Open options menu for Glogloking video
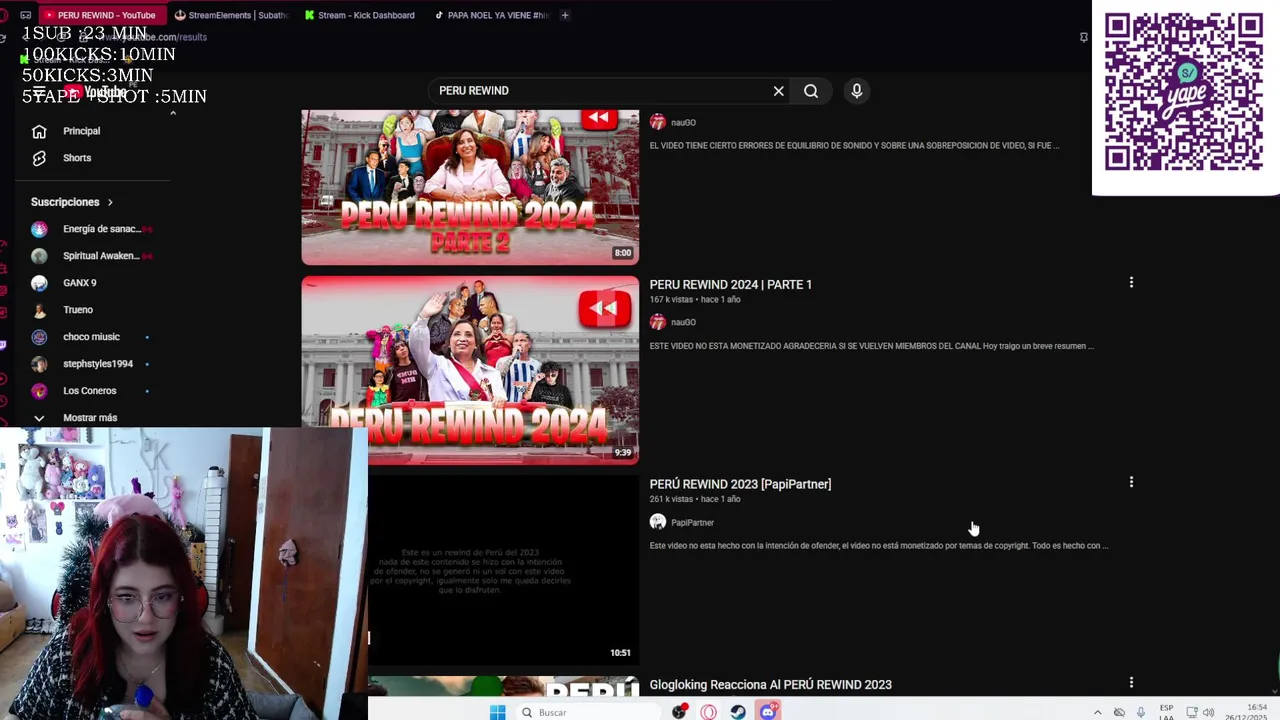The height and width of the screenshot is (720, 1280). (x=1131, y=683)
